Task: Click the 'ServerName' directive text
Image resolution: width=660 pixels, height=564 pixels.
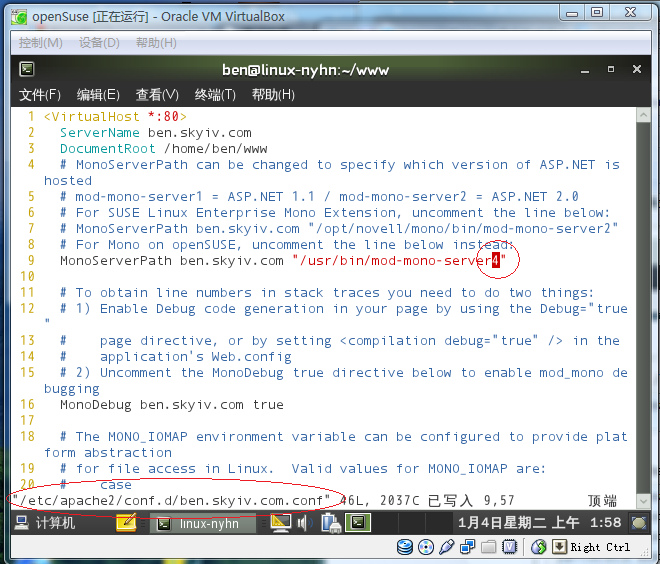Action: pyautogui.click(x=99, y=133)
